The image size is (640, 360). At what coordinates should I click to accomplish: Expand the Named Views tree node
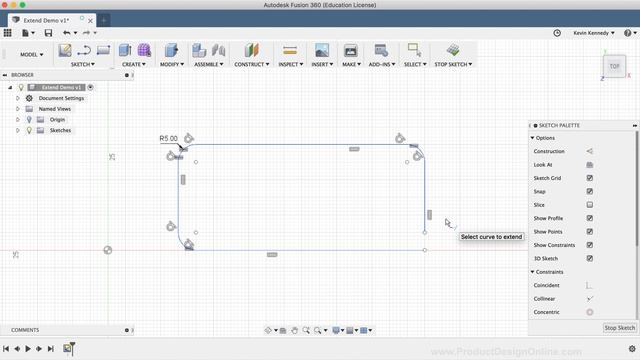[18, 109]
